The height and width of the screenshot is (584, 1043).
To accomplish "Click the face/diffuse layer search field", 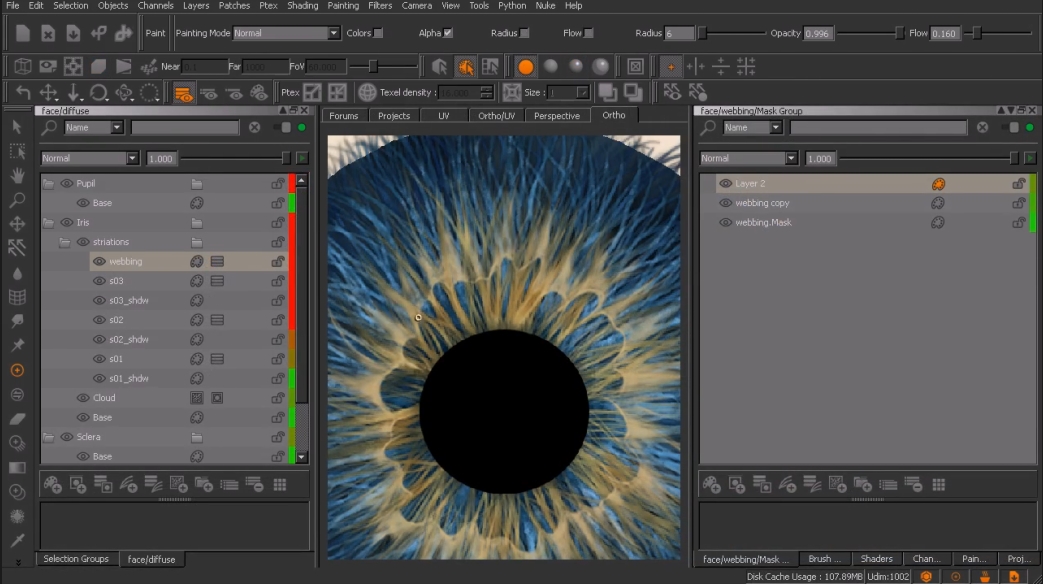I will pos(185,127).
